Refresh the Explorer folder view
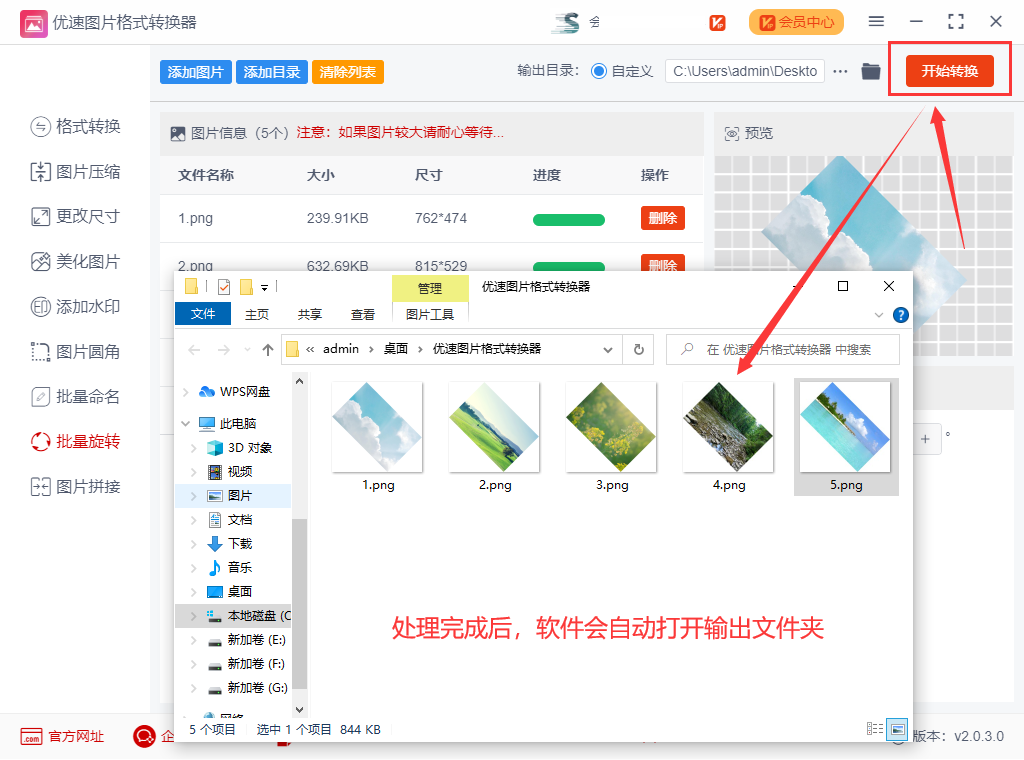Screen dimensions: 1024x760 [x=638, y=350]
